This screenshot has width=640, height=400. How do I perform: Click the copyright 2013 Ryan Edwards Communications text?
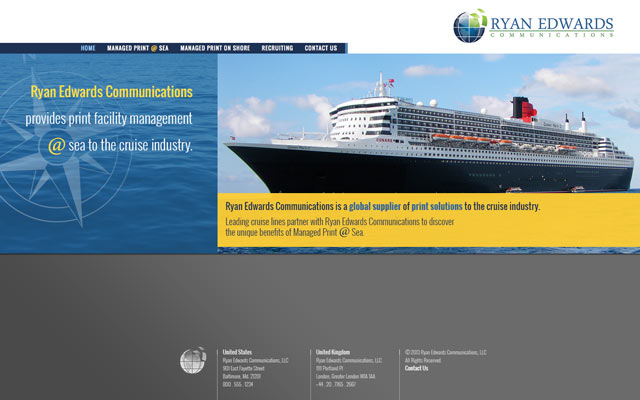[446, 352]
